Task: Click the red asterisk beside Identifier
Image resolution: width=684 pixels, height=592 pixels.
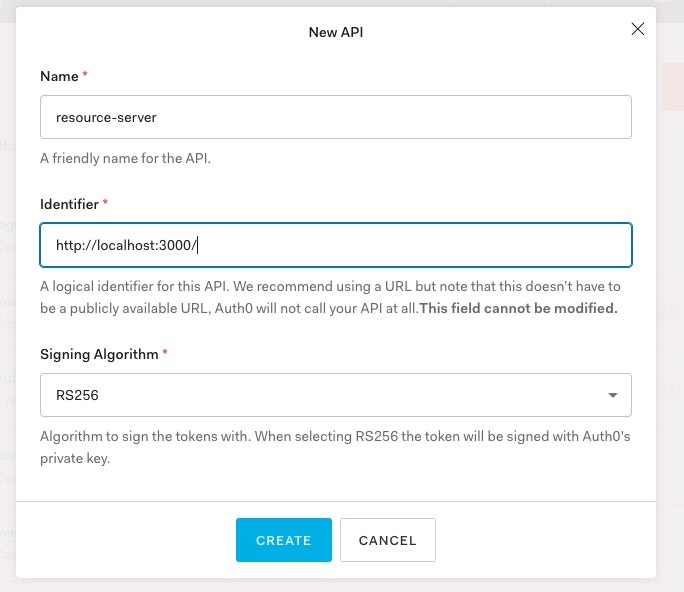Action: [x=105, y=204]
